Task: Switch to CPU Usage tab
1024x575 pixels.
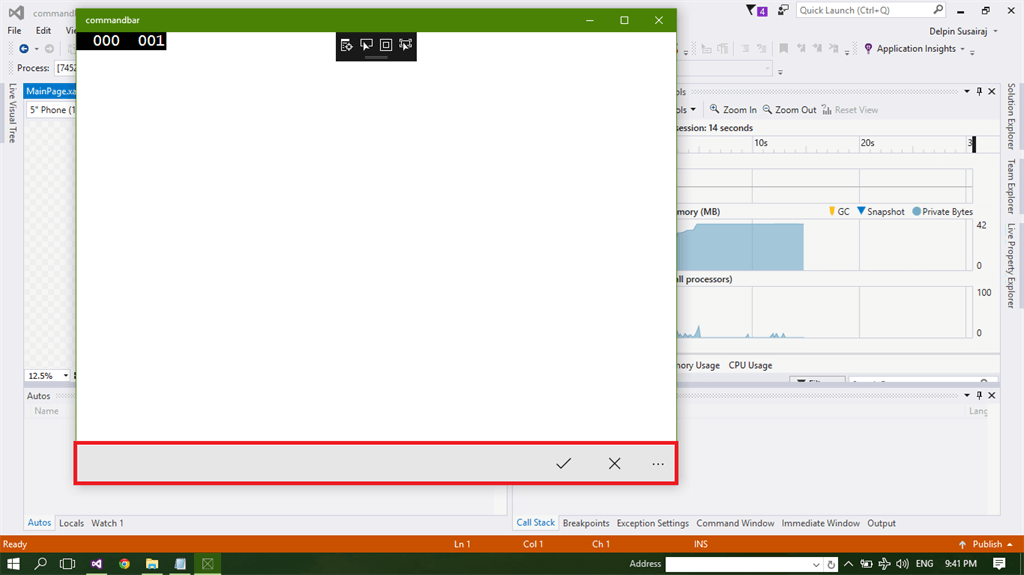Action: coord(750,365)
